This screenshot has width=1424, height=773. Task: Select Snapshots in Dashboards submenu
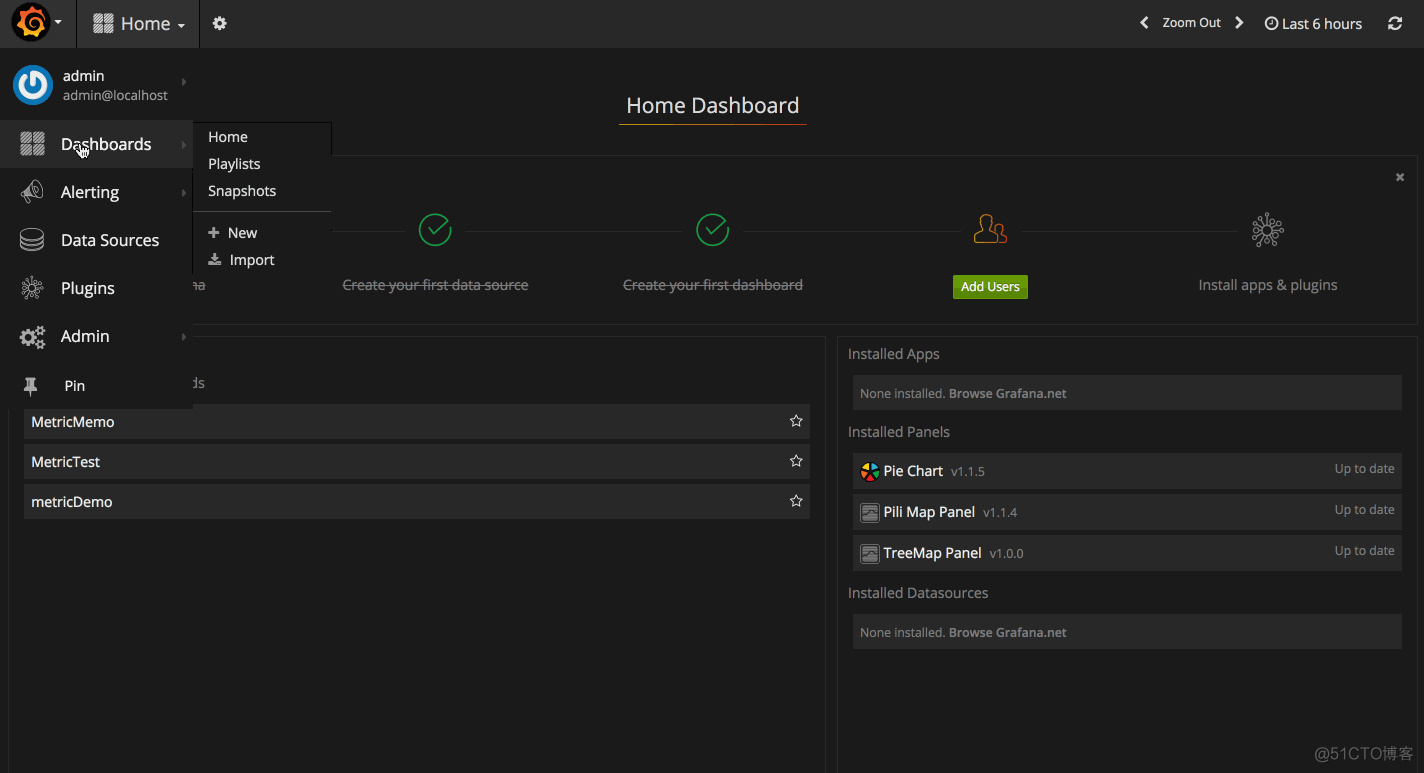(242, 191)
